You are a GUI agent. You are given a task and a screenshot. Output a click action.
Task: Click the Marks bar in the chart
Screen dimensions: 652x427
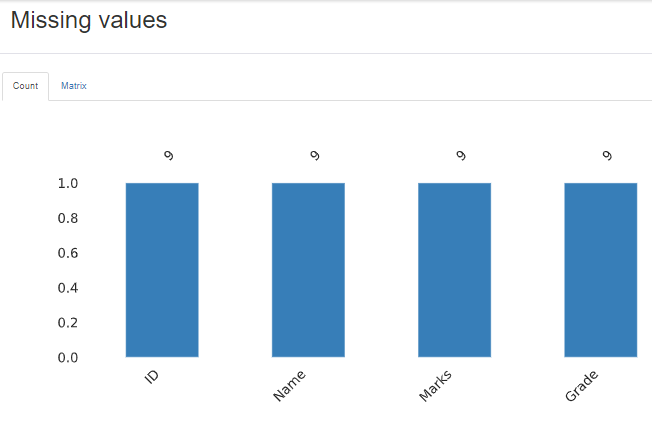coord(454,270)
